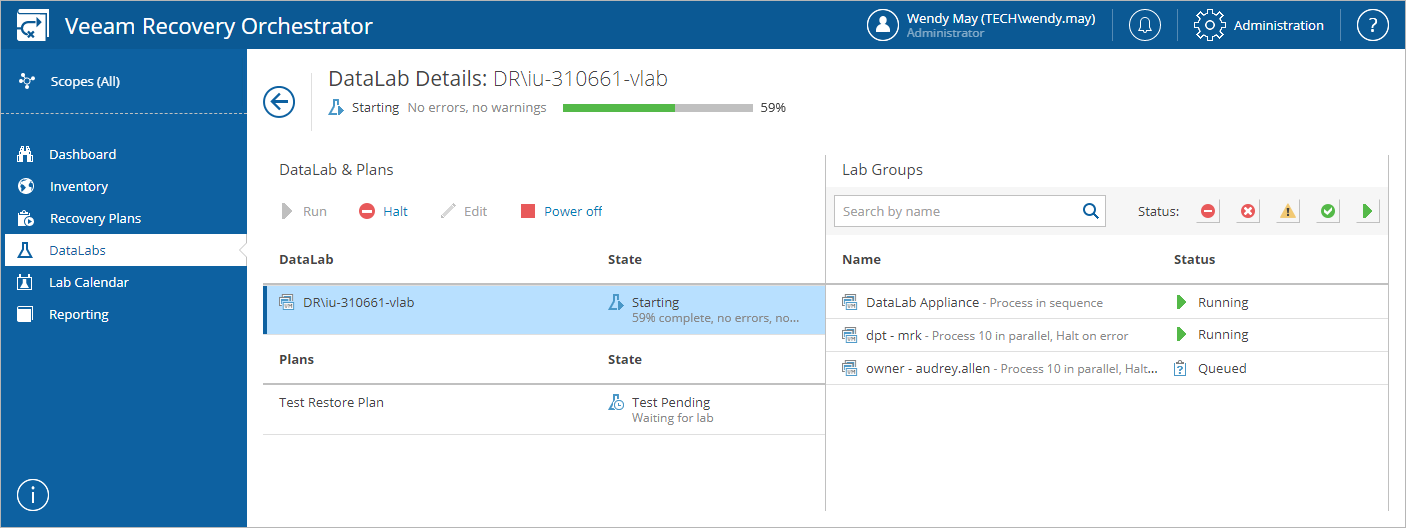Click the info icon in sidebar
This screenshot has width=1406, height=528.
click(33, 494)
